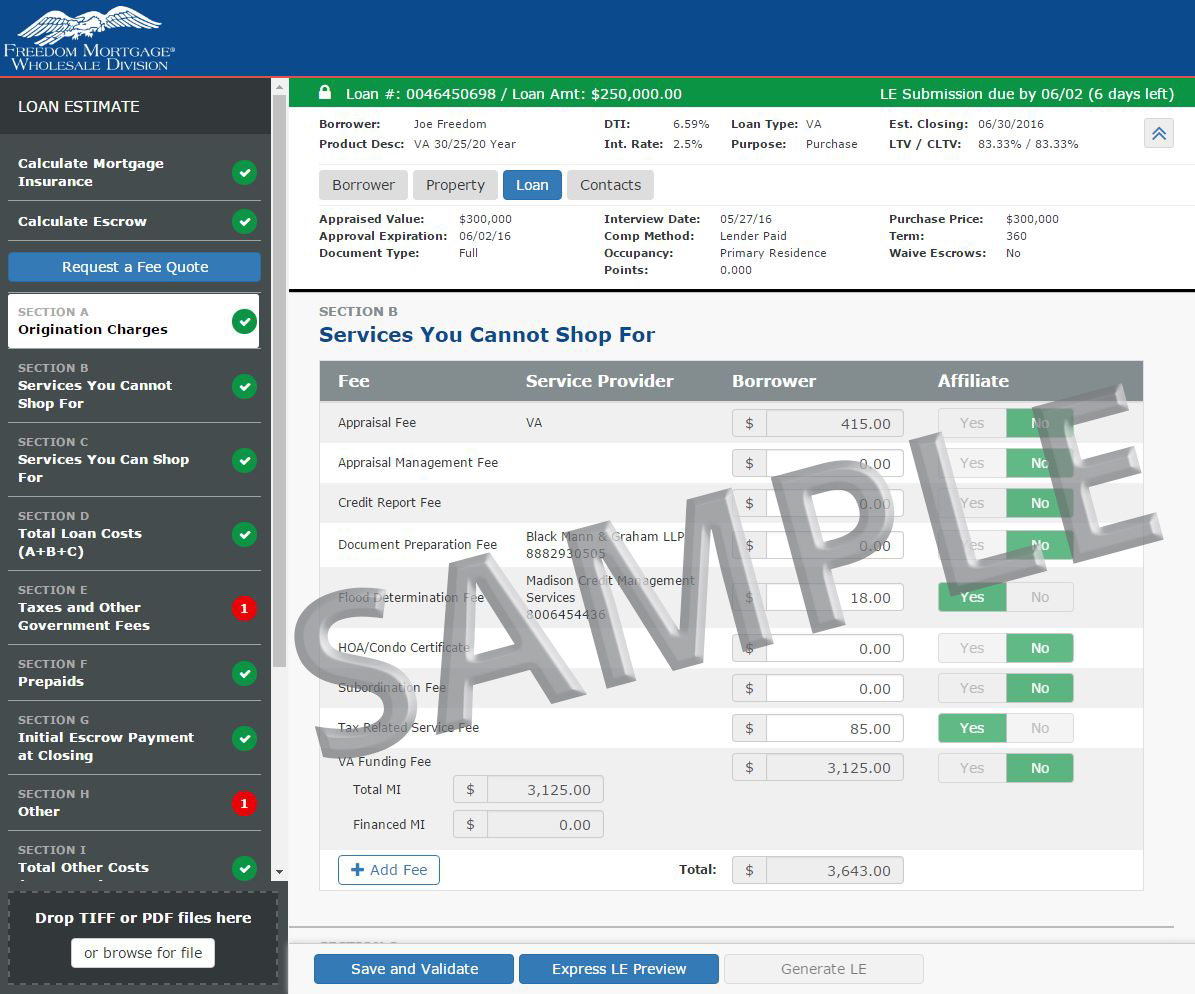Click the red alert badge on Section H
1195x994 pixels.
click(x=244, y=803)
